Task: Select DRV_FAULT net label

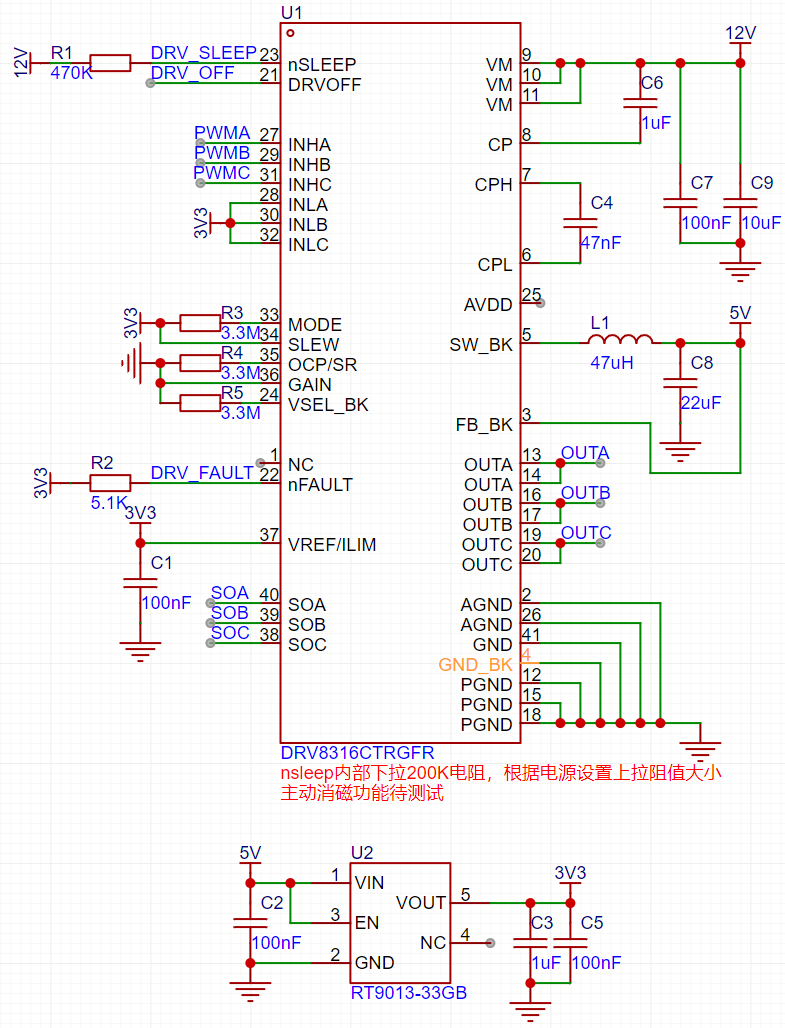Action: pyautogui.click(x=202, y=473)
